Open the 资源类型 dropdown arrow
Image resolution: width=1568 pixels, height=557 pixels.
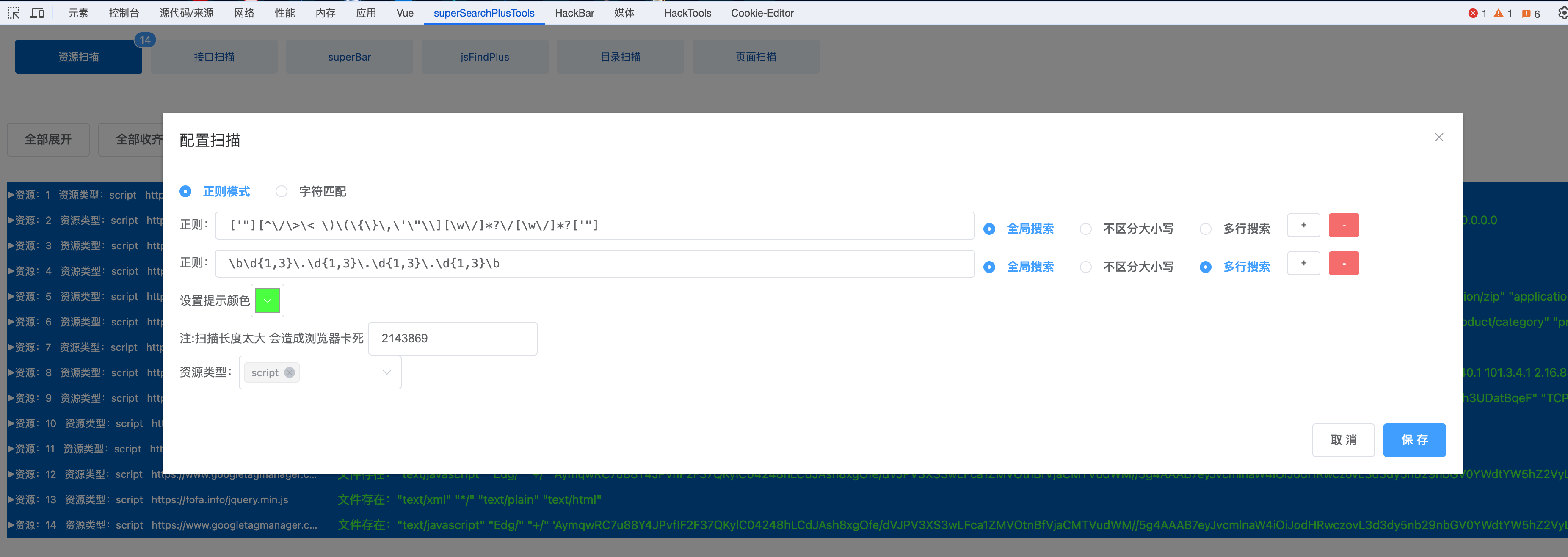pos(386,372)
